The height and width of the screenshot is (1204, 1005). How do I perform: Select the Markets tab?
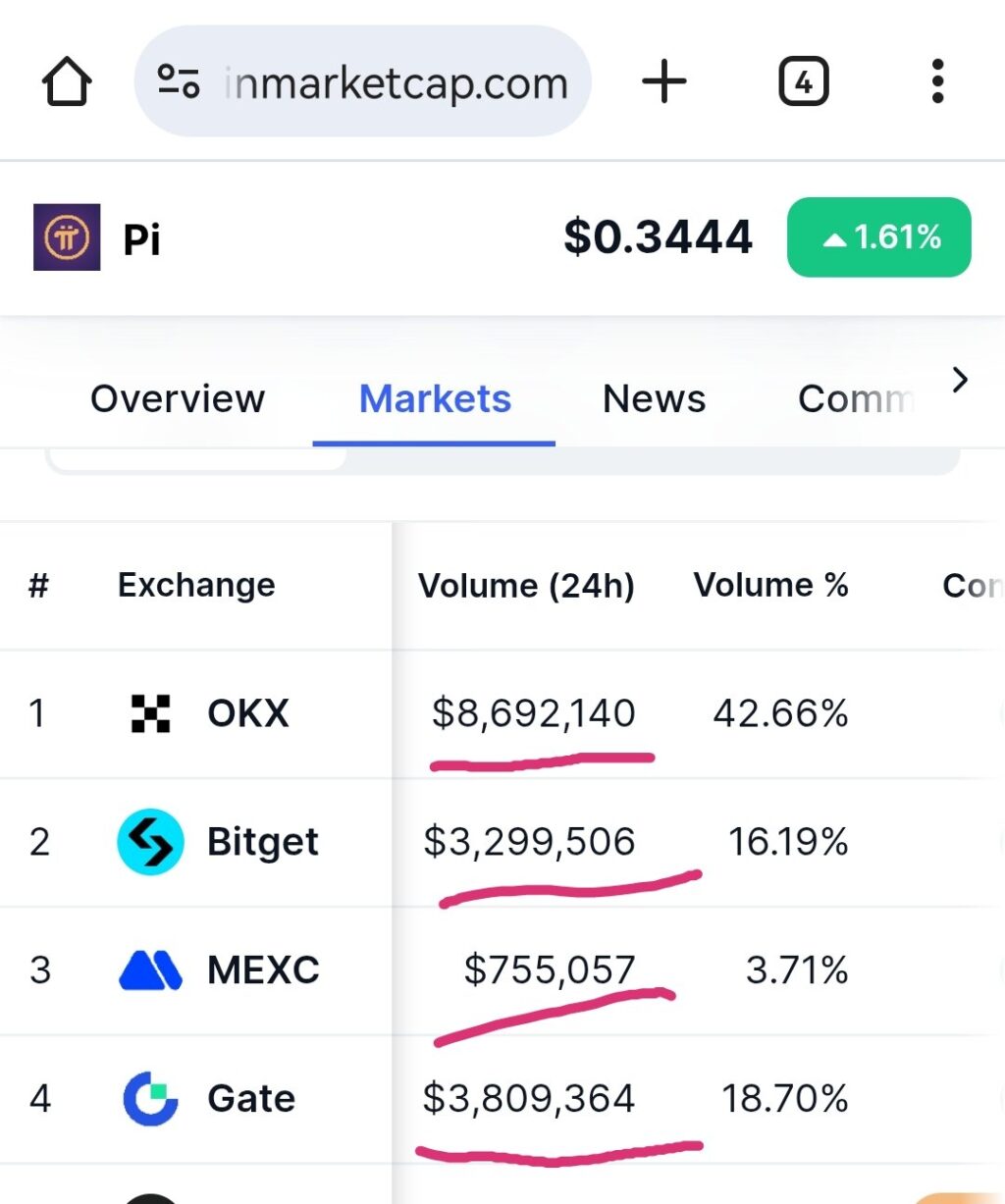[435, 399]
